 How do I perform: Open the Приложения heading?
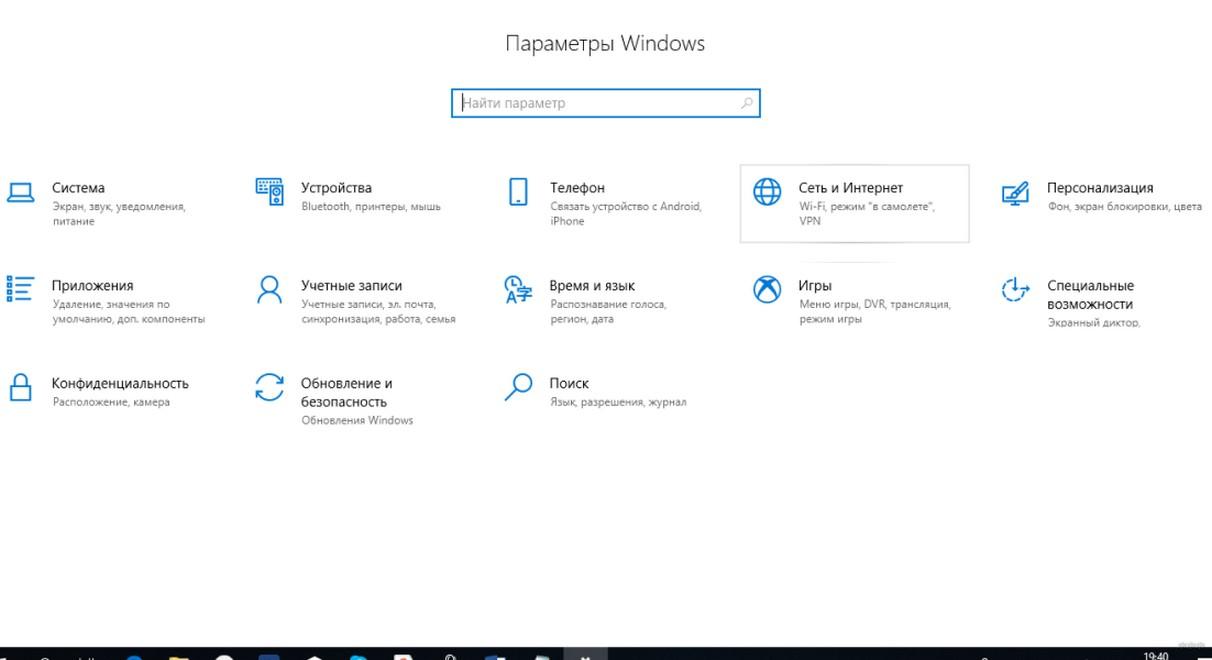click(x=92, y=286)
